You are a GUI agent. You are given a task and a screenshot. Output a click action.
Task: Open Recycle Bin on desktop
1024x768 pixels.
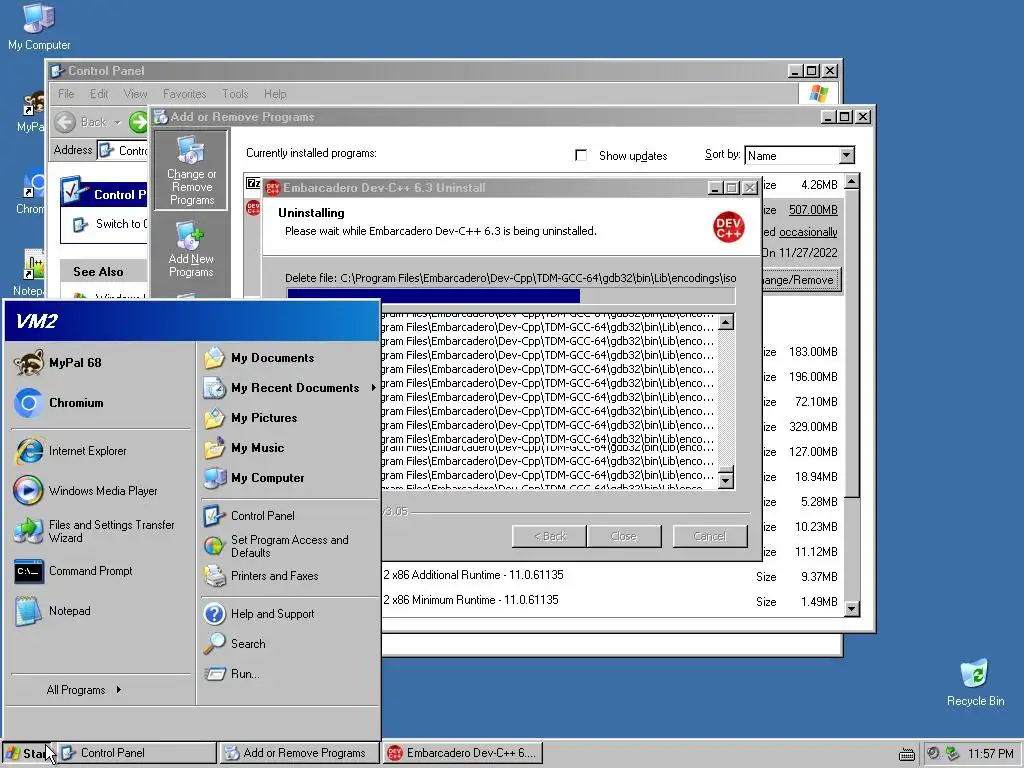point(975,682)
